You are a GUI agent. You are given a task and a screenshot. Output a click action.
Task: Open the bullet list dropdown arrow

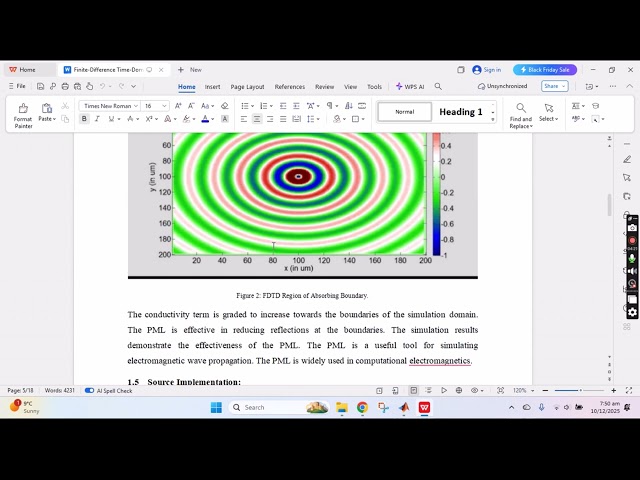pyautogui.click(x=252, y=106)
